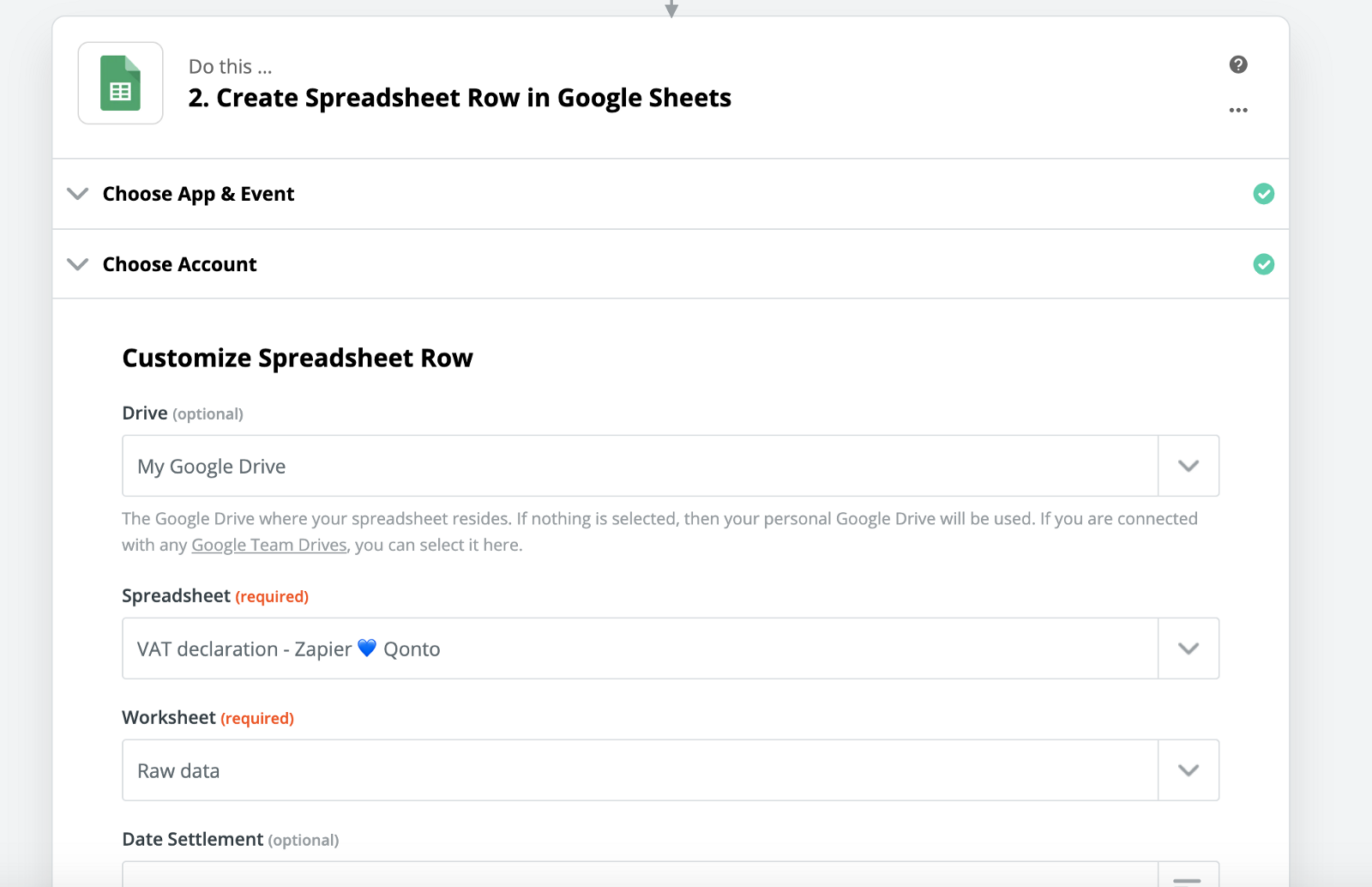The width and height of the screenshot is (1372, 887).
Task: Click the Customize Spreadsheet Row heading
Action: click(298, 358)
